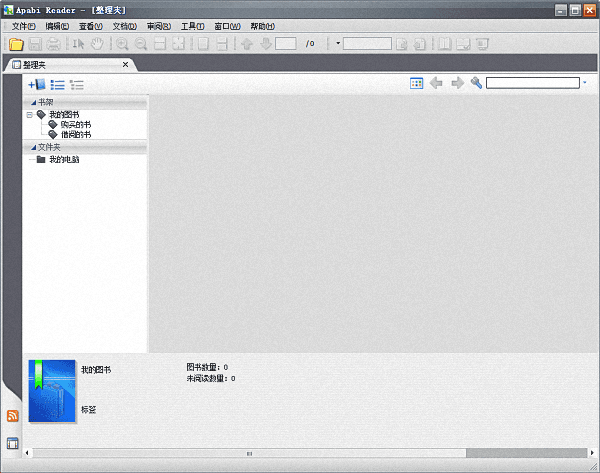The width and height of the screenshot is (600, 473).
Task: Collapse the 书架 section header
Action: pos(34,102)
